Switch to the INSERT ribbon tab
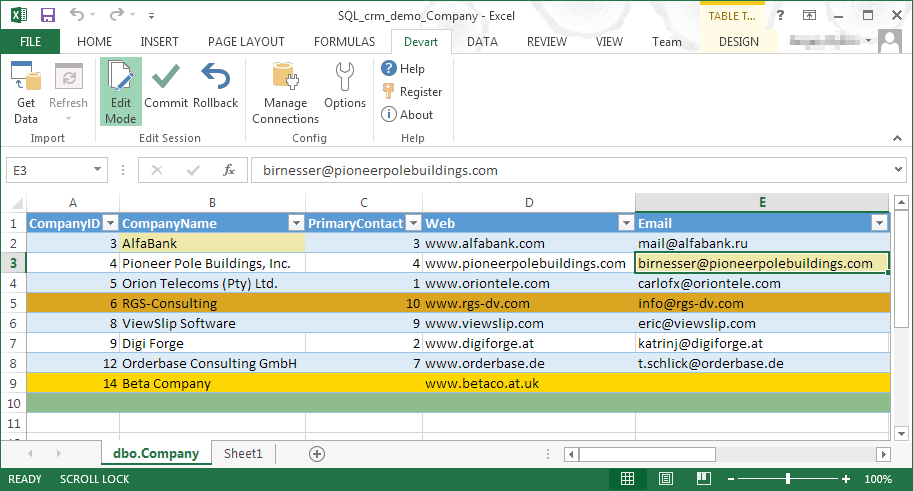The width and height of the screenshot is (913, 491). (x=160, y=42)
